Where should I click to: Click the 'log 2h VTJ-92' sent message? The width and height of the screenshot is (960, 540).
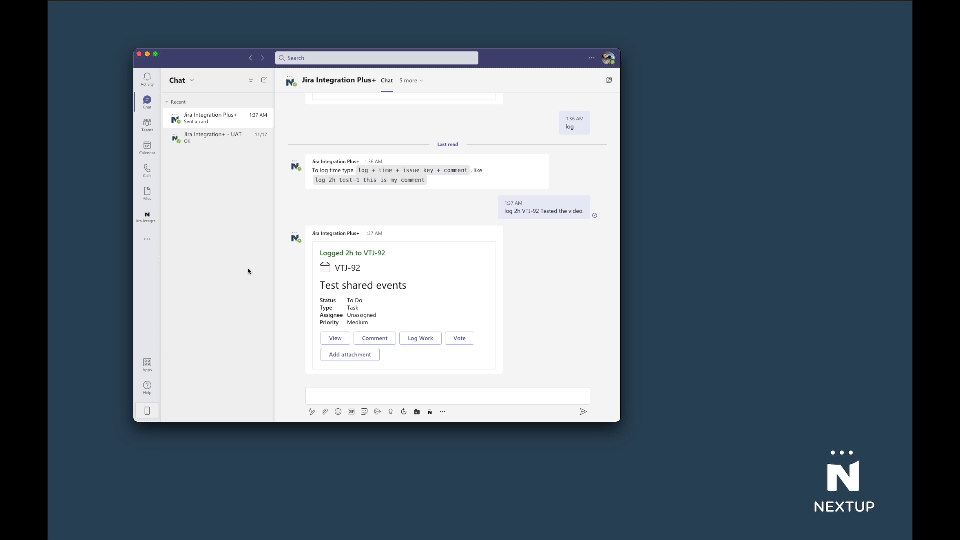pyautogui.click(x=544, y=207)
